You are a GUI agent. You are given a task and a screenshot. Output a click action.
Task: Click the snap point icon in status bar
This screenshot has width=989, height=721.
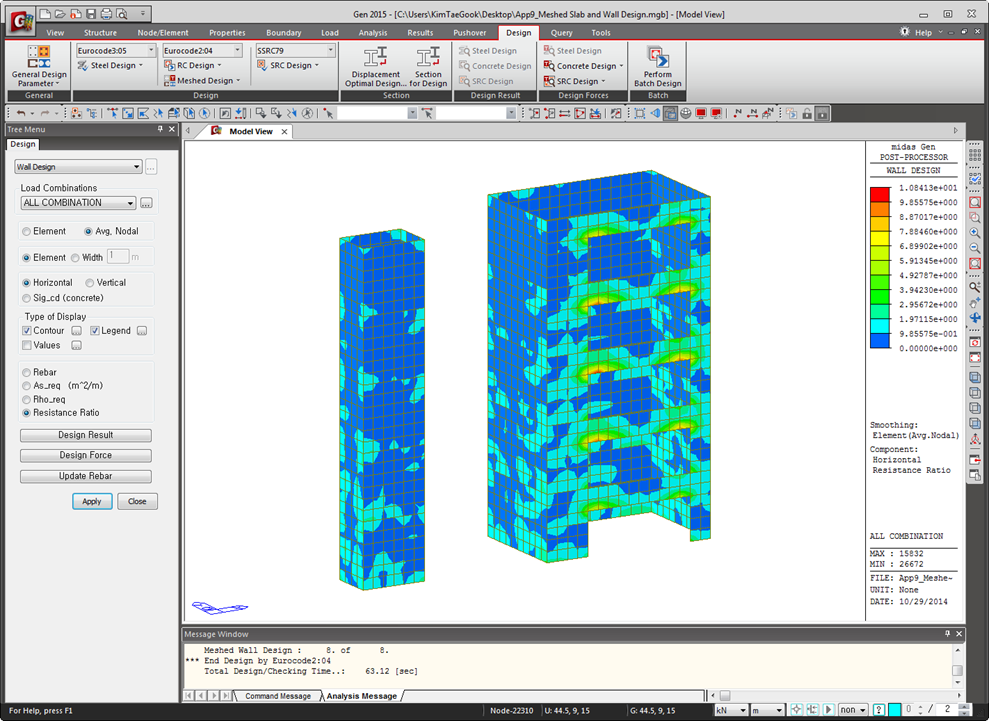coord(797,710)
